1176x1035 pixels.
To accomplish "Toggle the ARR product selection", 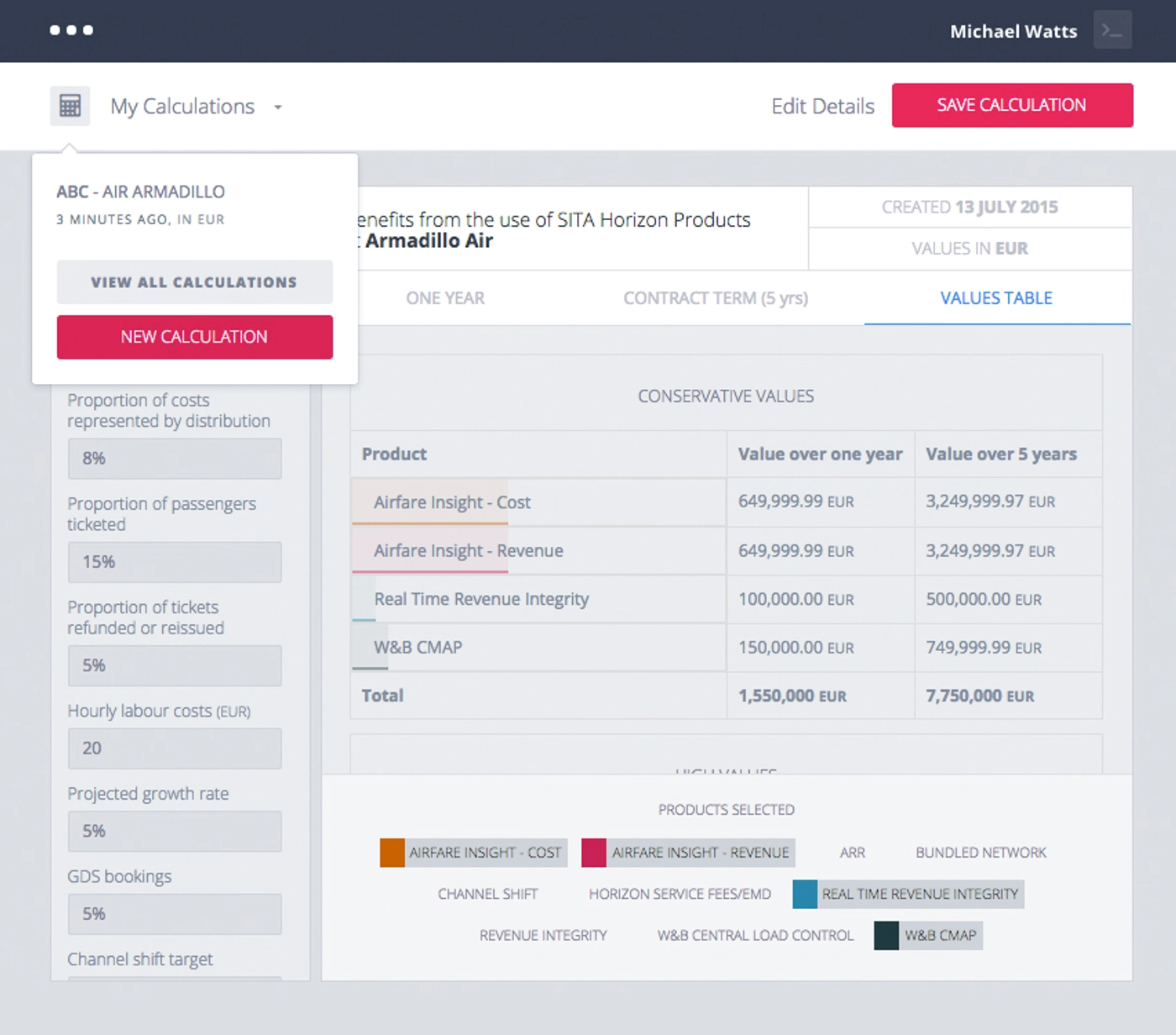I will (x=852, y=852).
